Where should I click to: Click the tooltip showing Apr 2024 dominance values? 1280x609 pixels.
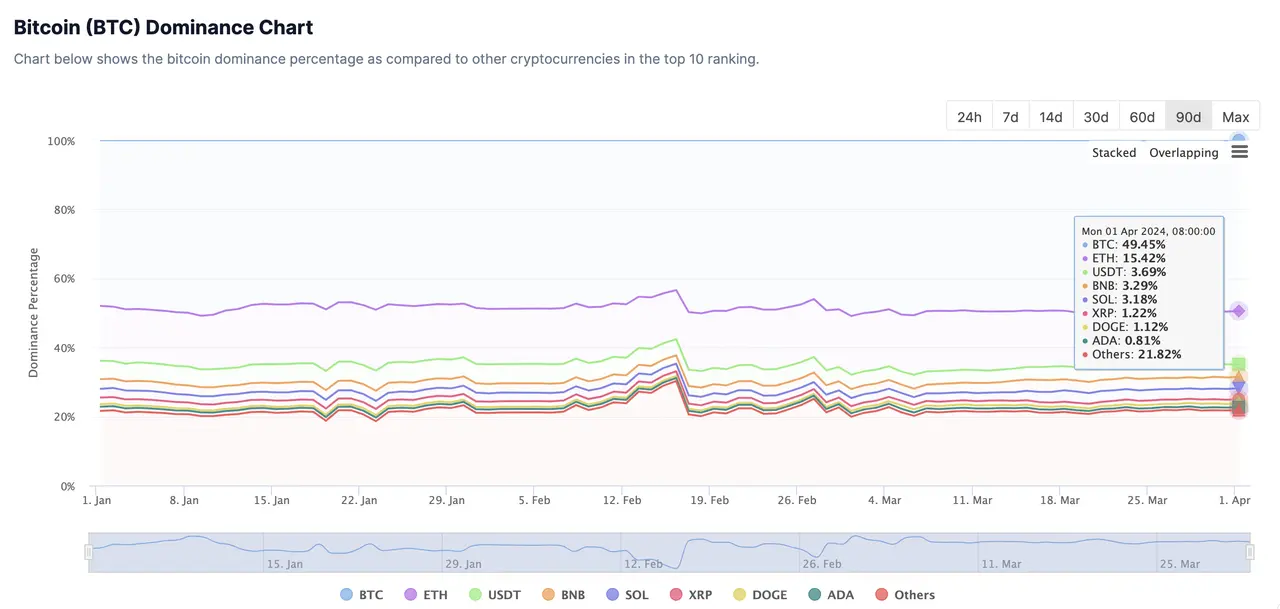click(1148, 292)
